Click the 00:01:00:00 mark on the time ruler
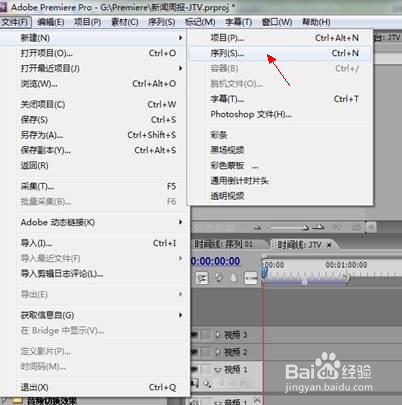402x405 pixels. click(x=346, y=265)
